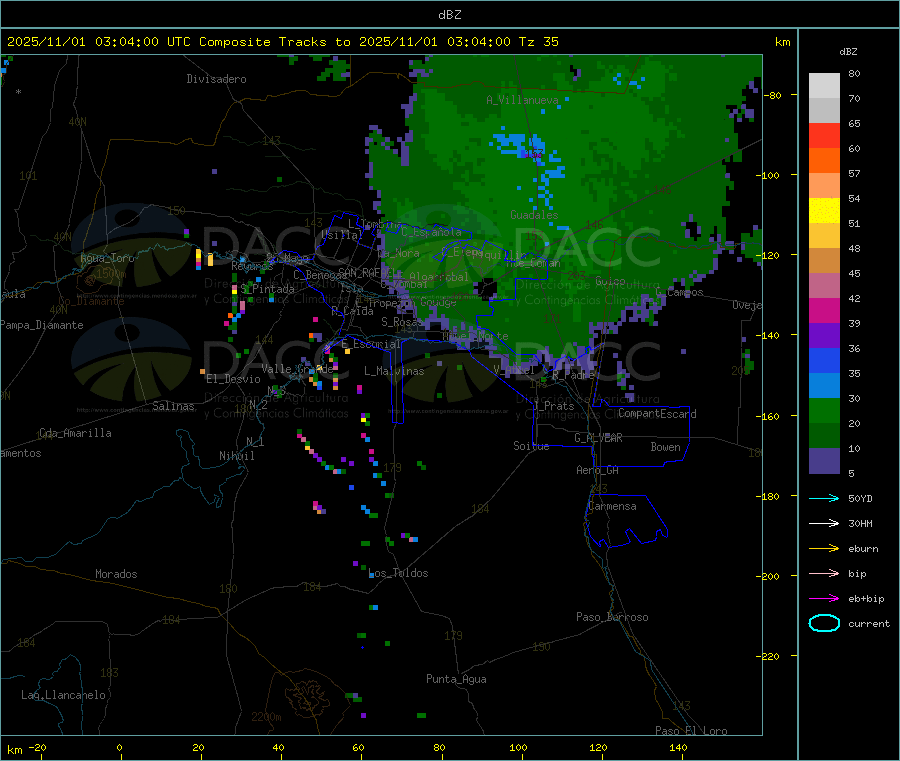Click the 'Lag.Llancanelo' map label

coord(63,695)
